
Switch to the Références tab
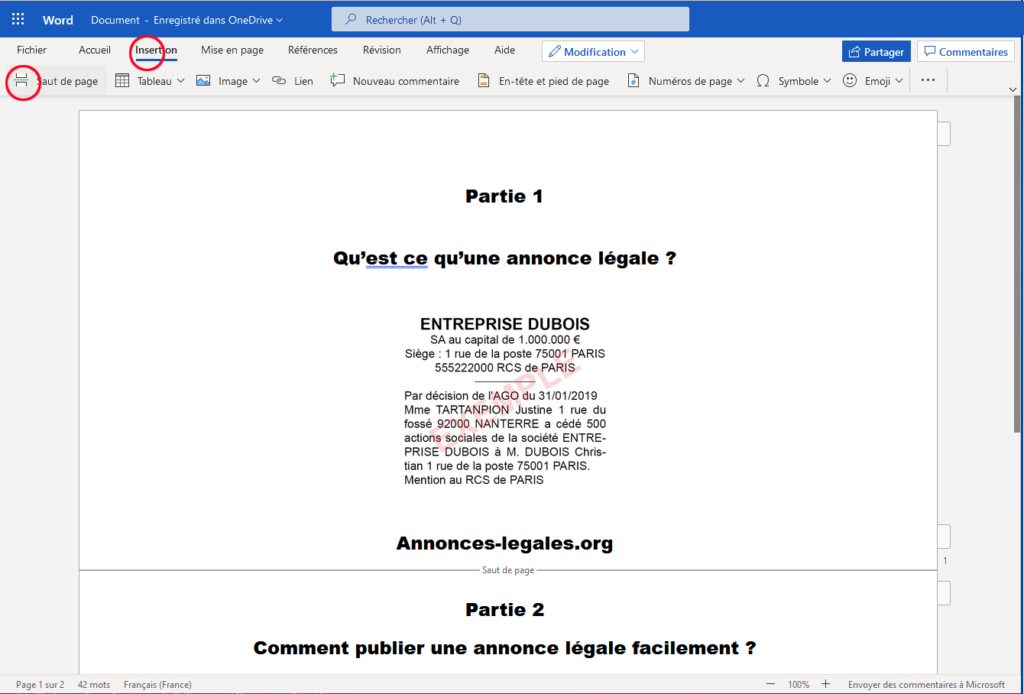pyautogui.click(x=313, y=50)
